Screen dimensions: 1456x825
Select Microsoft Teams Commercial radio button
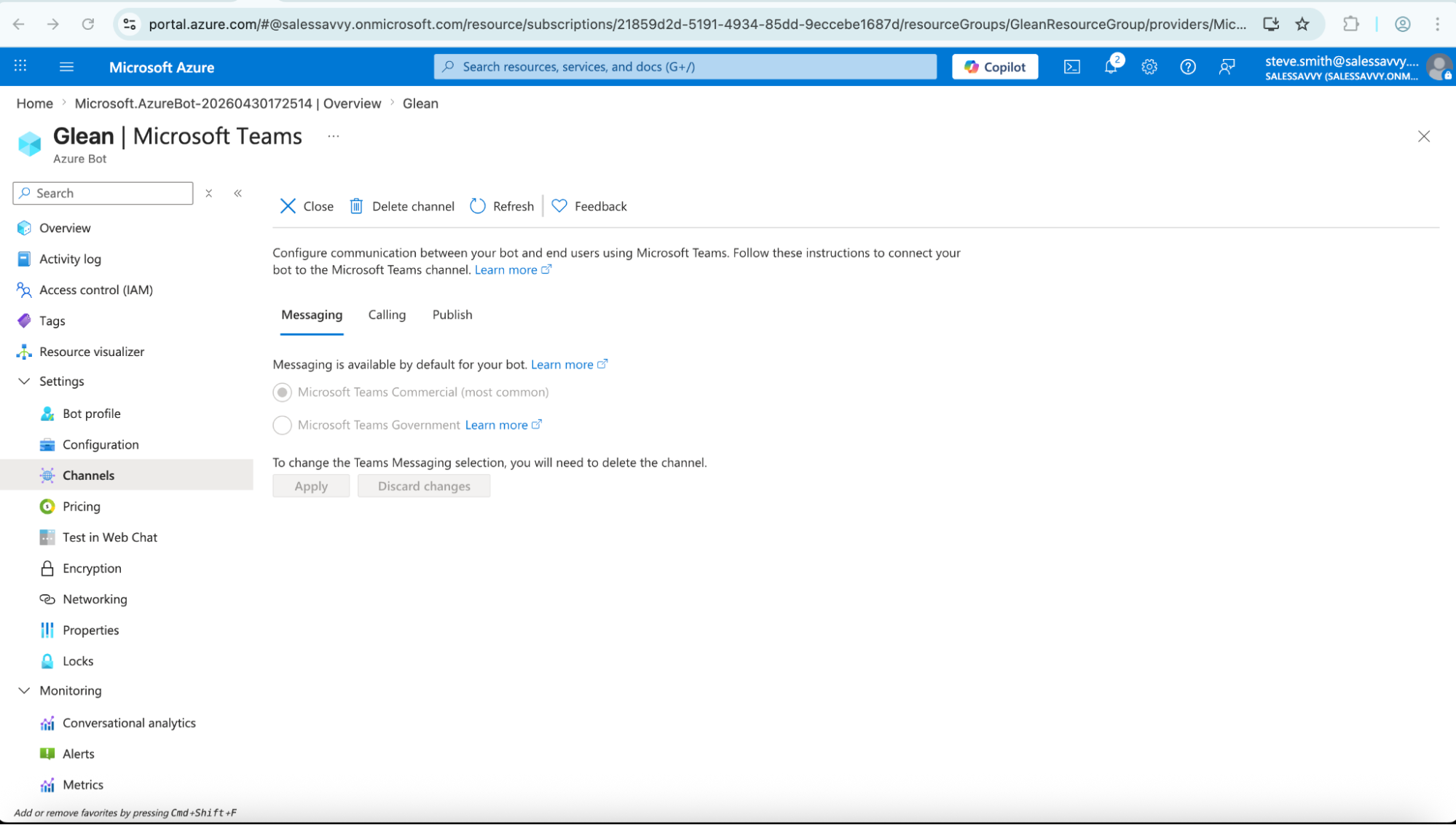[x=283, y=392]
